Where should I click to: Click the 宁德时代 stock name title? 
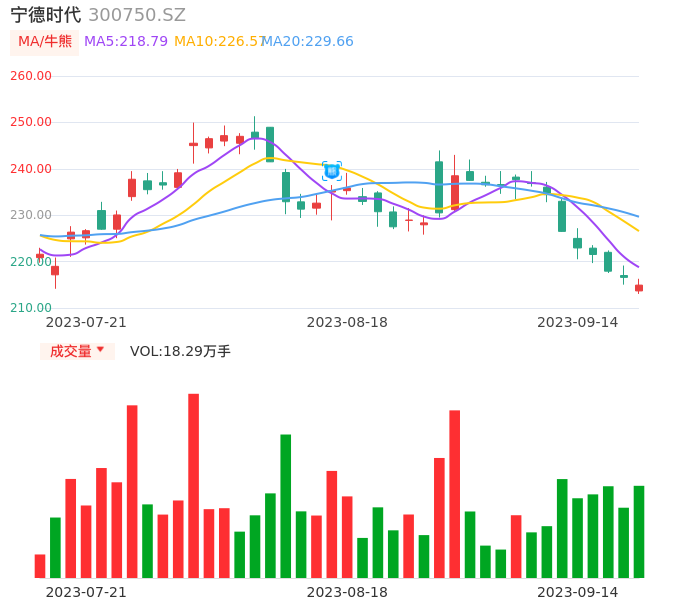[46, 15]
